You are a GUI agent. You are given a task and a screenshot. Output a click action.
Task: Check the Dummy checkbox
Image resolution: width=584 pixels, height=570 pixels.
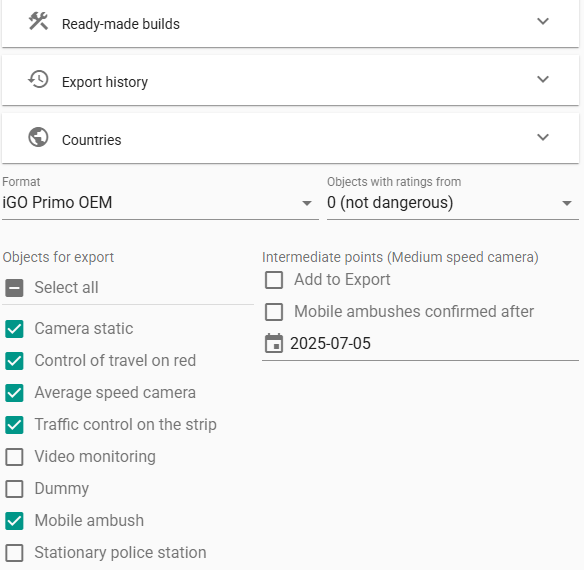point(15,489)
